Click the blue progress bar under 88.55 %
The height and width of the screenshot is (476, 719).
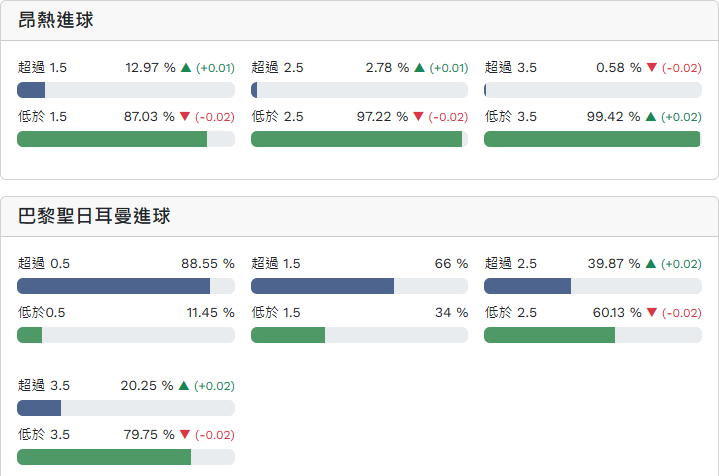click(x=113, y=286)
